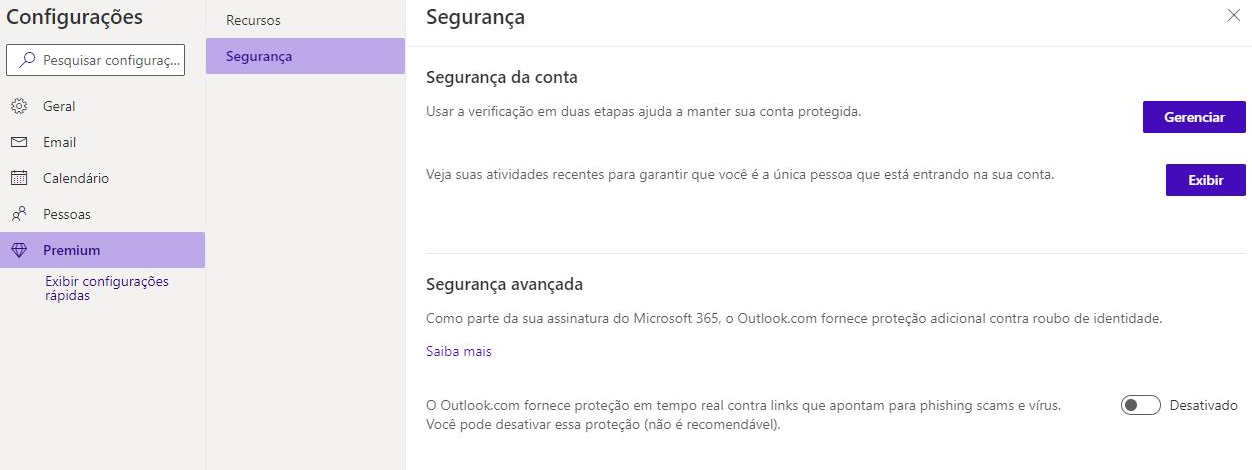Select the Segurança section in the list
The width and height of the screenshot is (1252, 470).
305,56
